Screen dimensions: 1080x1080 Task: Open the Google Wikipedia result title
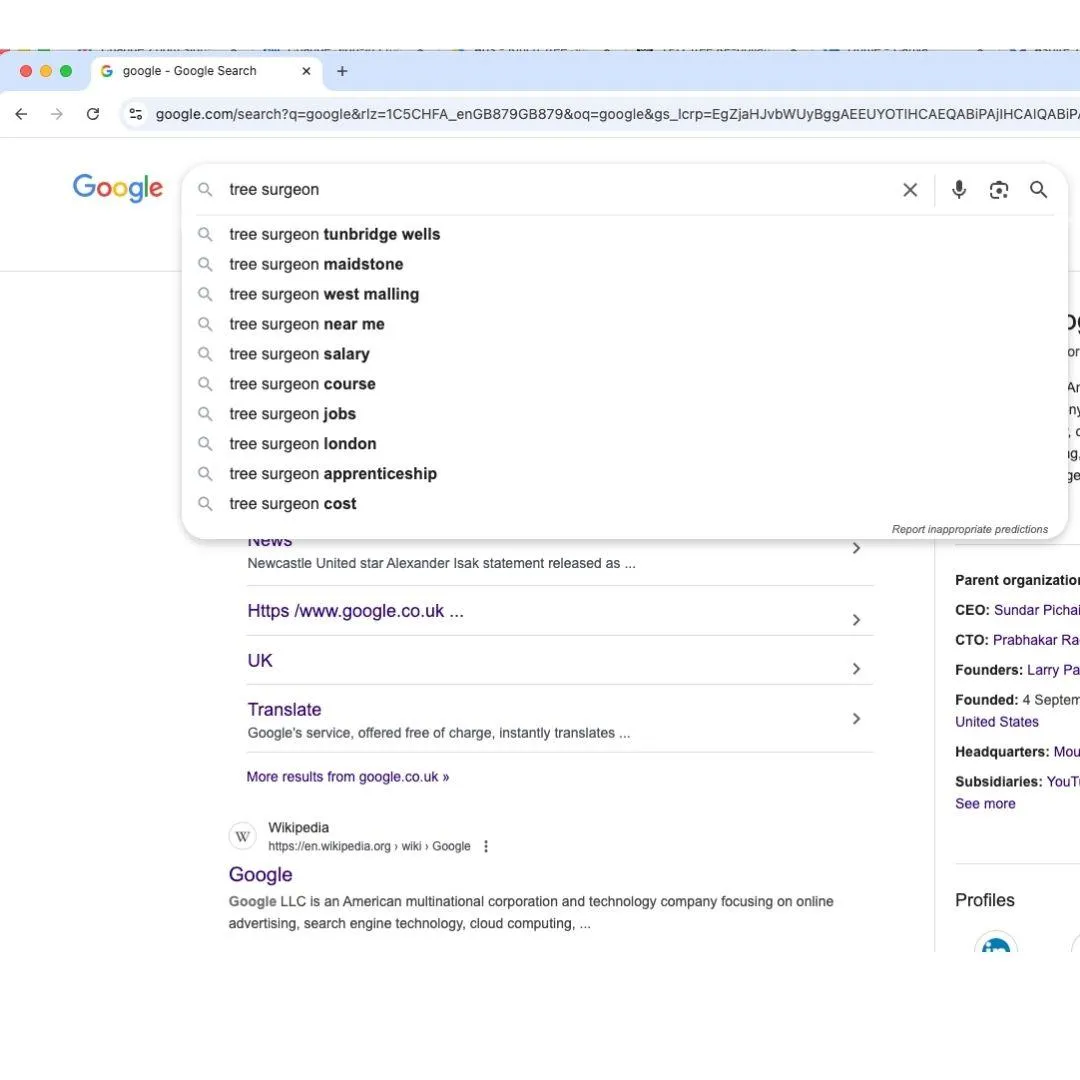tap(260, 875)
